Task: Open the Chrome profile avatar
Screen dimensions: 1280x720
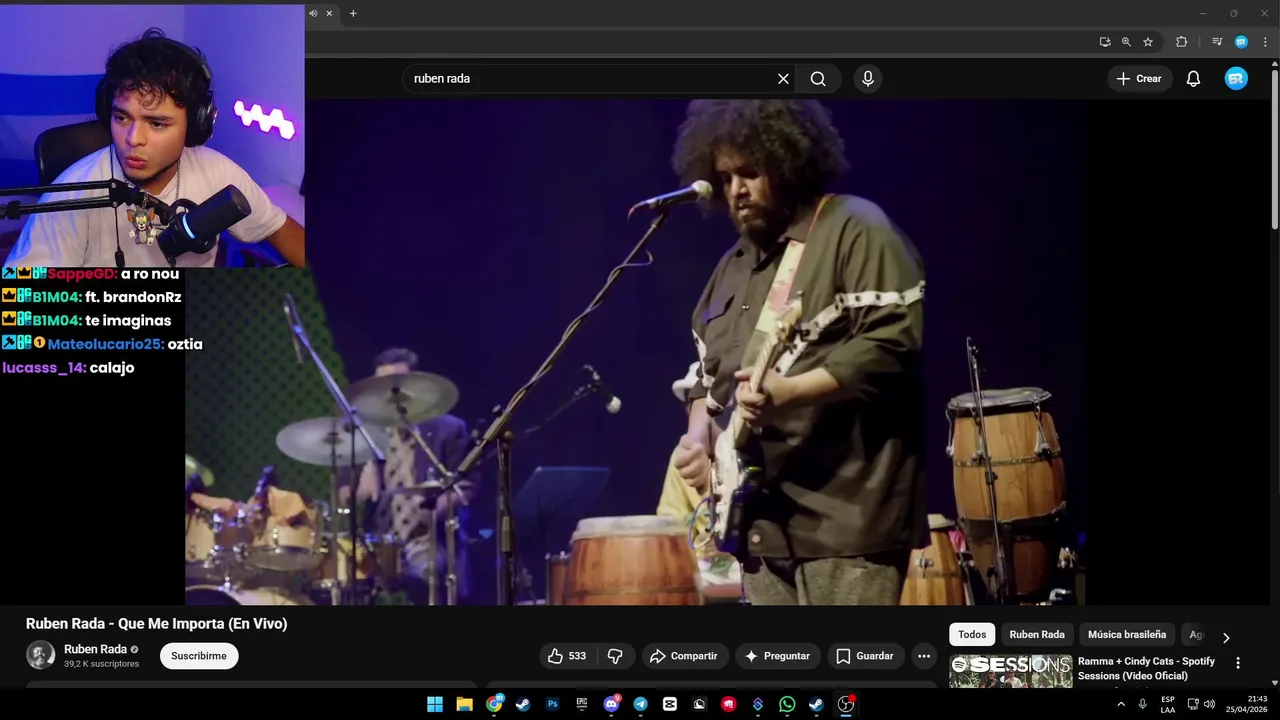Action: coord(1241,42)
